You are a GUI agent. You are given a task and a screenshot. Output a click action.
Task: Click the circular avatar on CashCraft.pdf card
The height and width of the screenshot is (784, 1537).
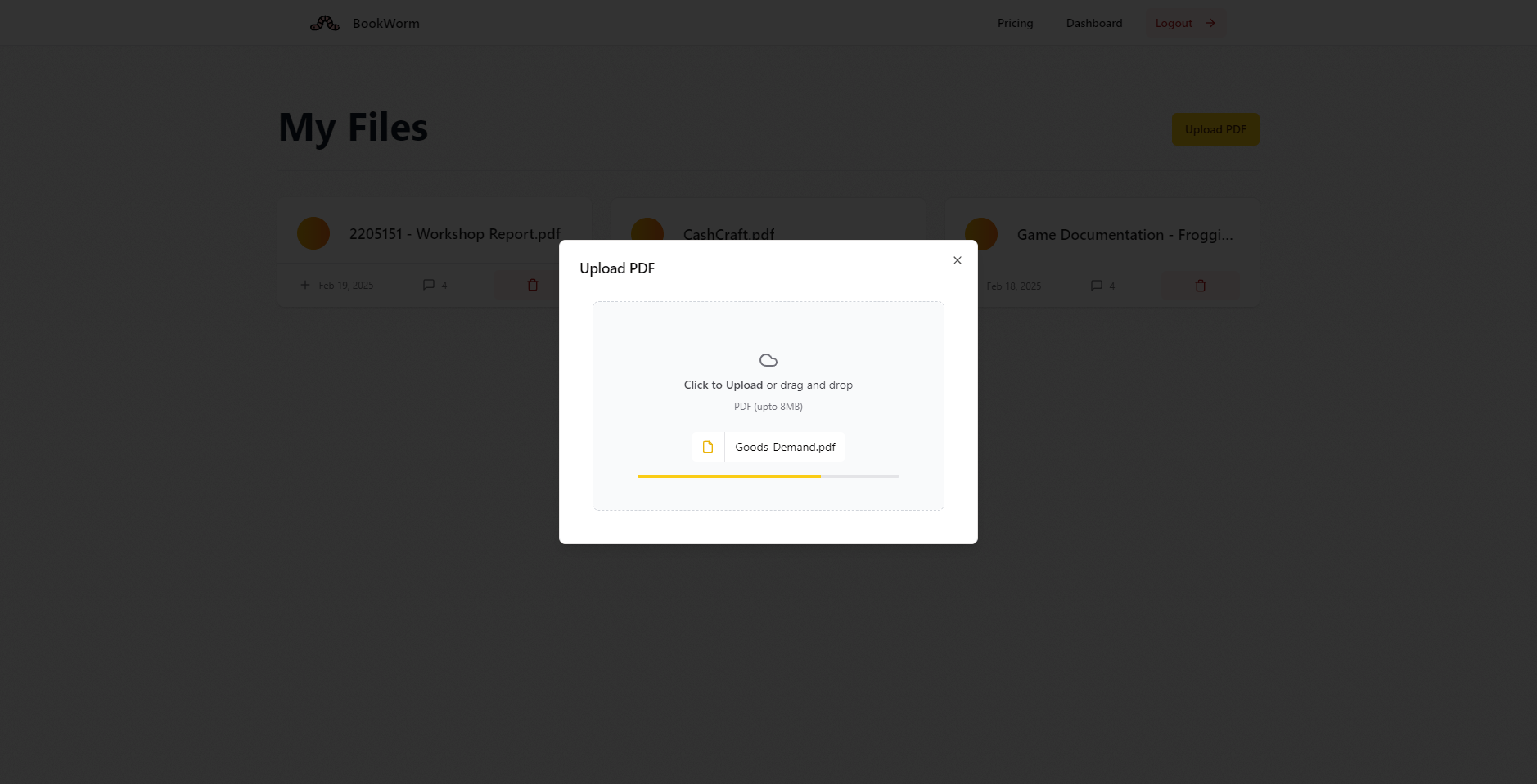[x=647, y=232]
